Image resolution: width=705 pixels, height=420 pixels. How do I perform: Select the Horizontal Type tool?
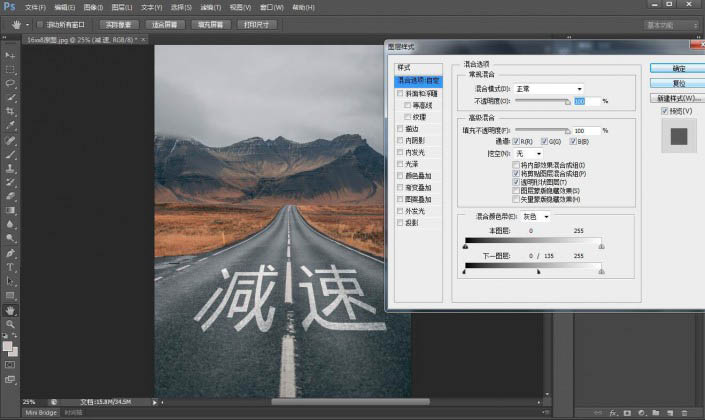pyautogui.click(x=10, y=268)
